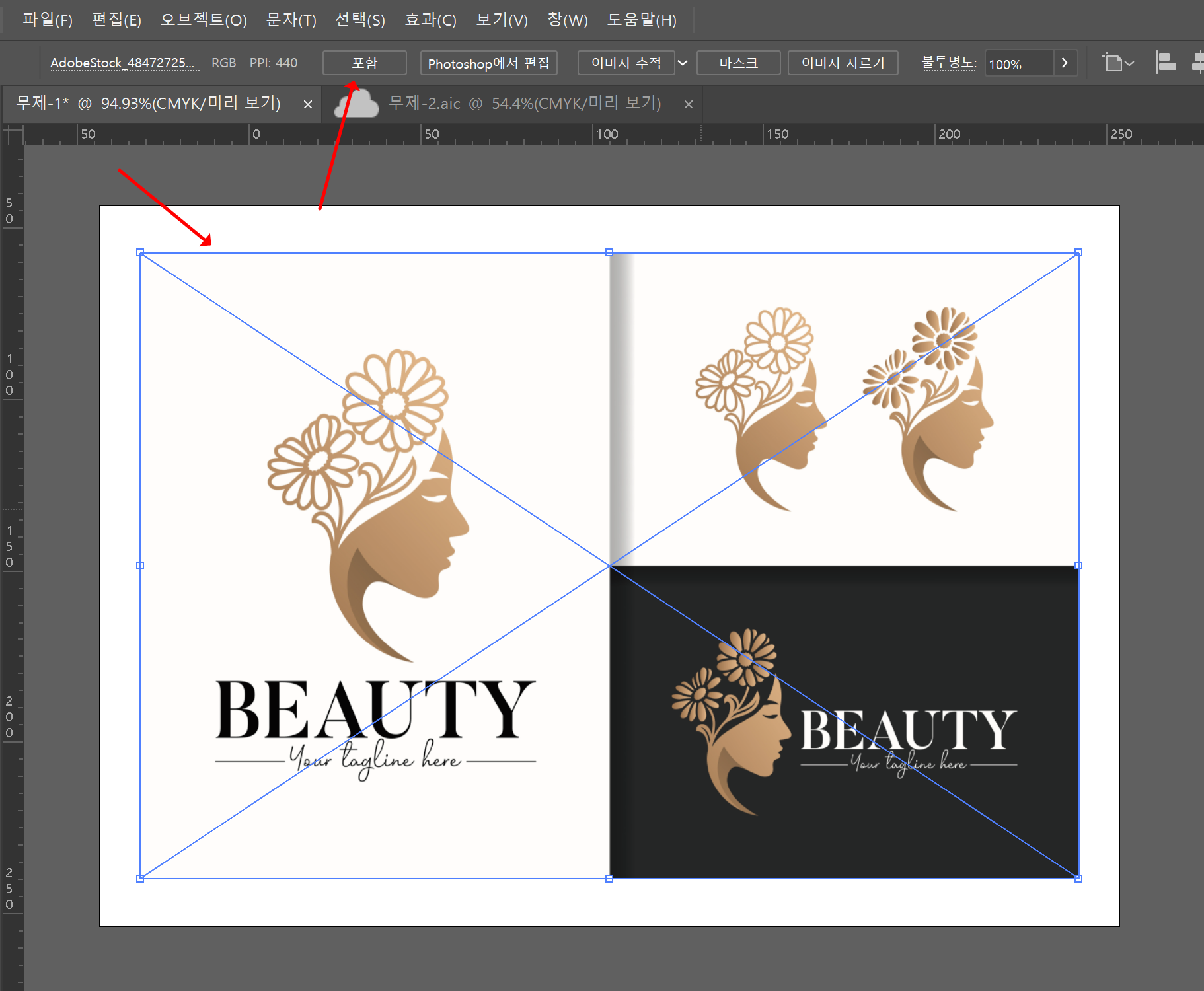Open the align-to-artboard dropdown icon

(x=1118, y=63)
